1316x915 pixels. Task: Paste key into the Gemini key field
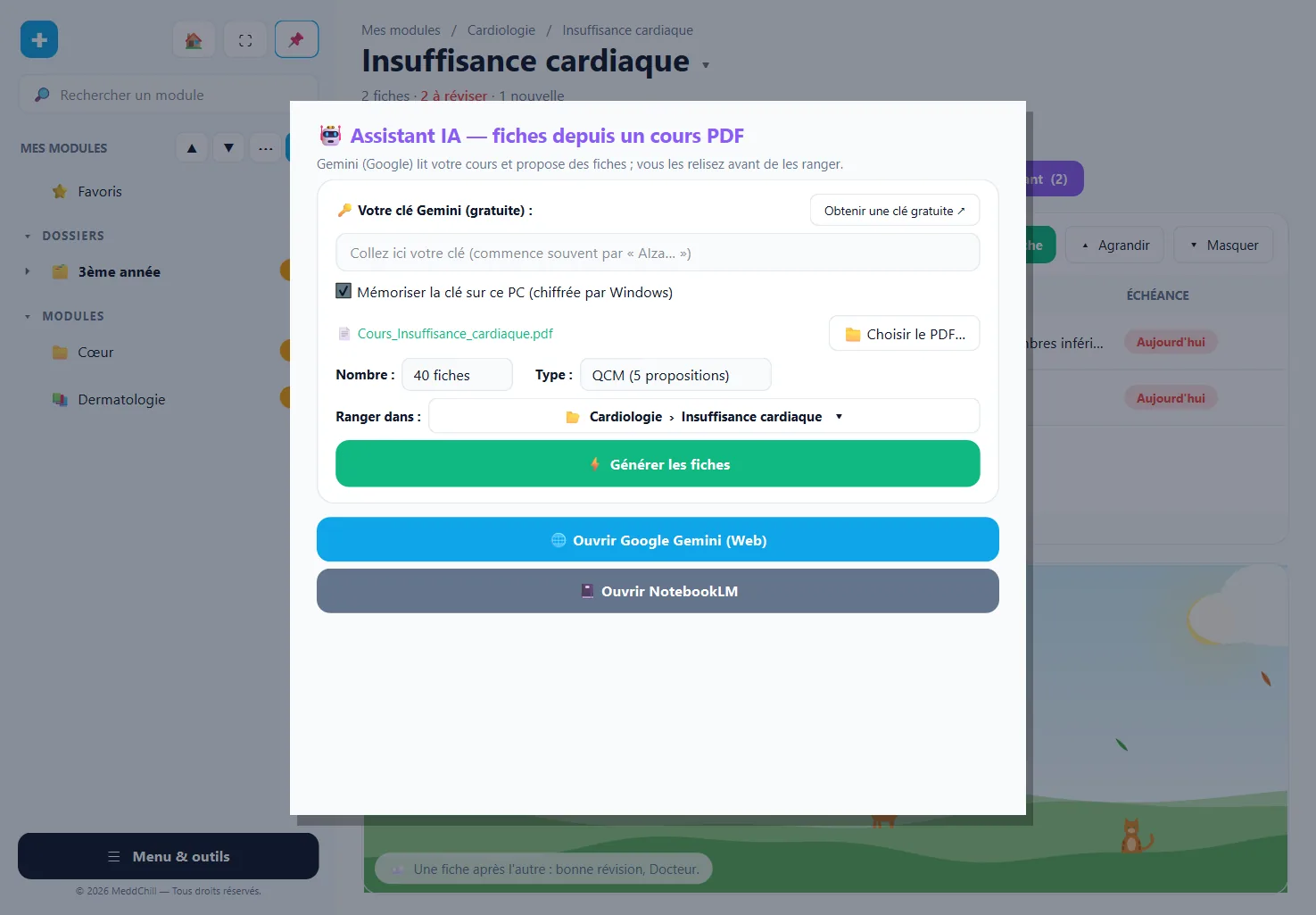[658, 253]
